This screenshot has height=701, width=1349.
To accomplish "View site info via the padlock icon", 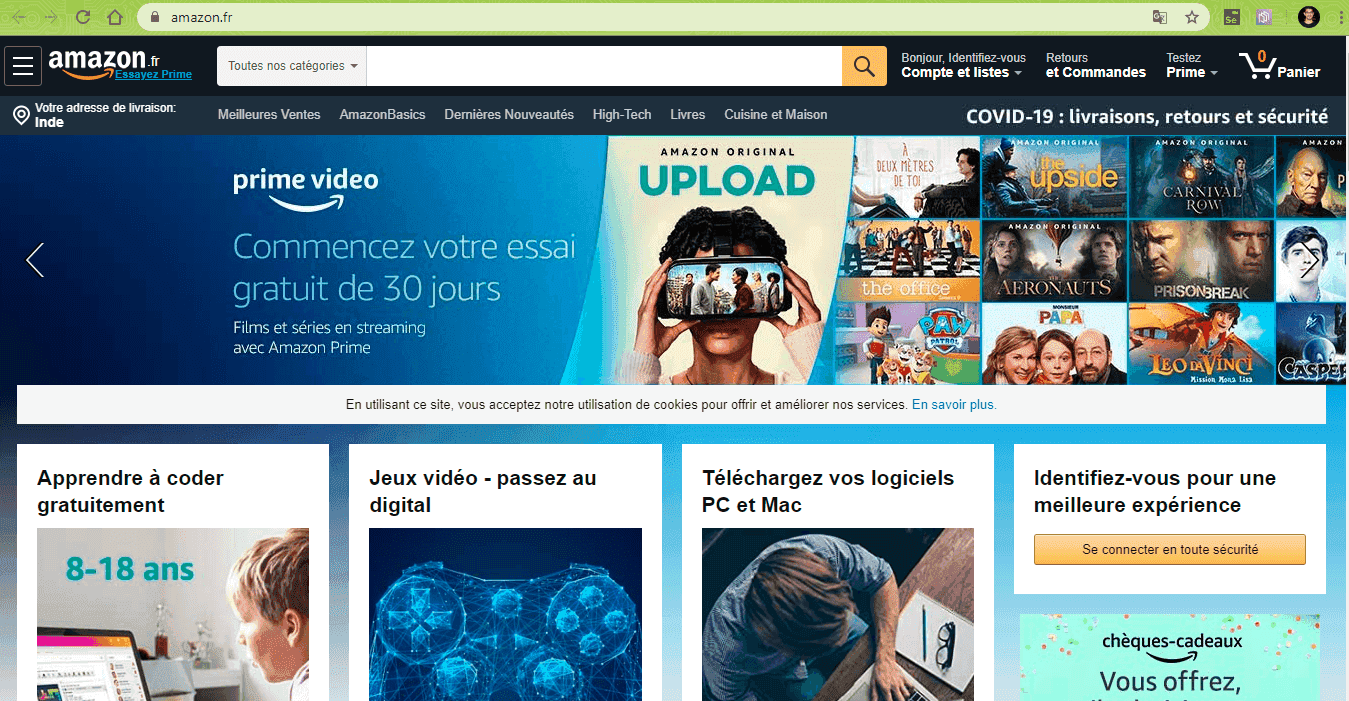I will 155,17.
